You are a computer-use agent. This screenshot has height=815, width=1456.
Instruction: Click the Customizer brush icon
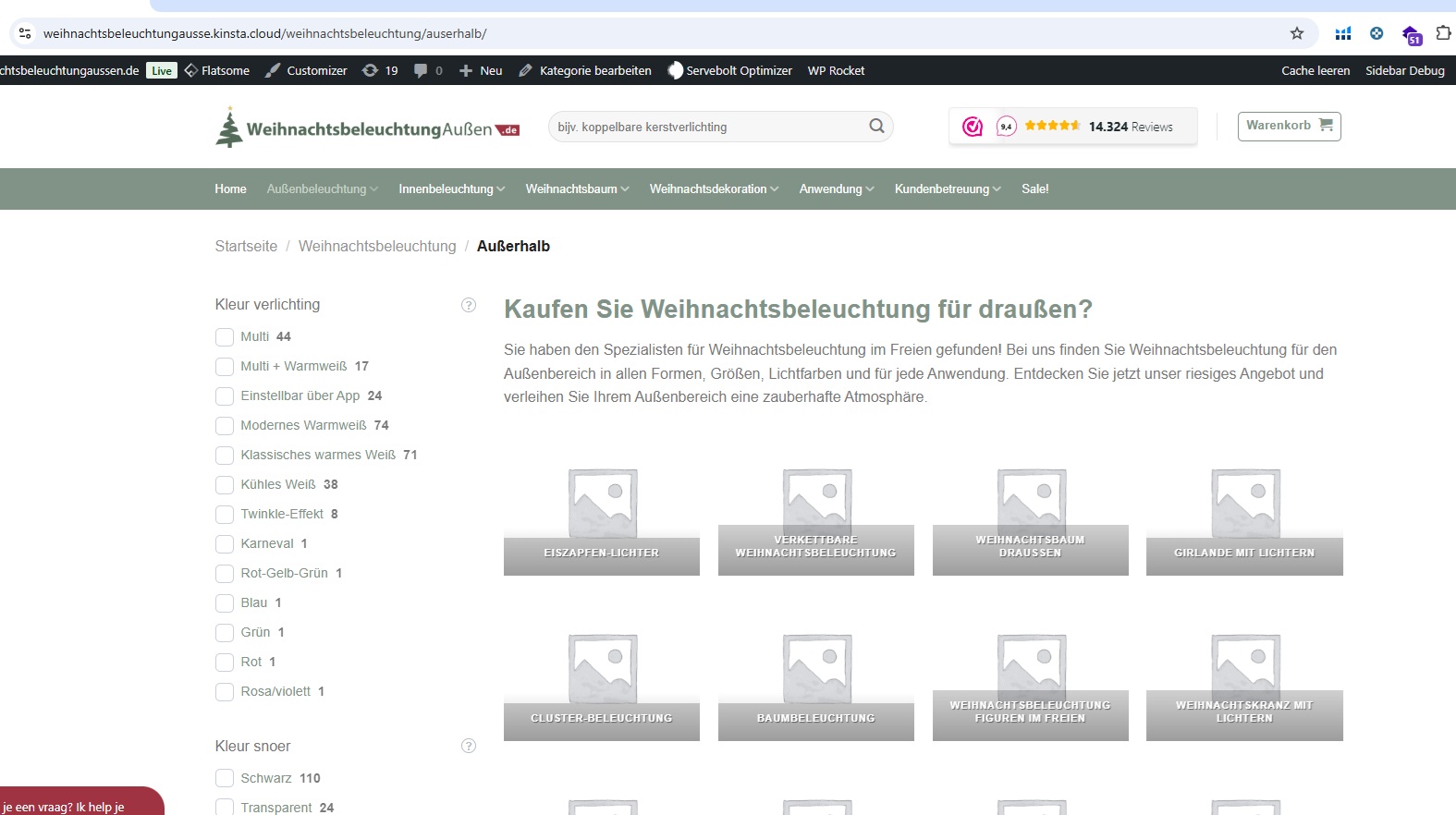[273, 70]
